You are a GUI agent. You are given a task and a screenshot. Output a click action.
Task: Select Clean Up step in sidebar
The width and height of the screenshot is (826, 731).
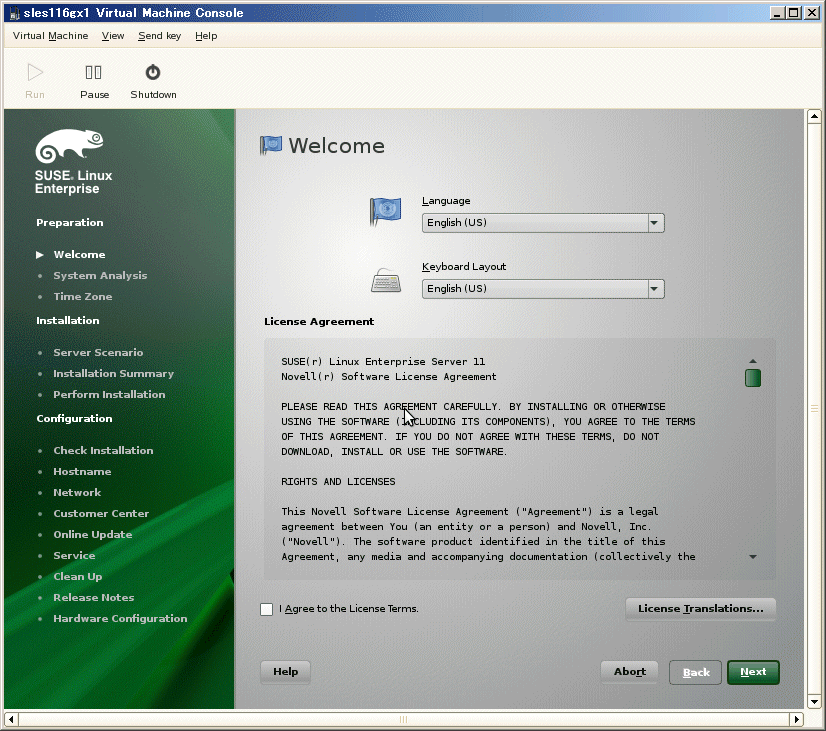(77, 577)
